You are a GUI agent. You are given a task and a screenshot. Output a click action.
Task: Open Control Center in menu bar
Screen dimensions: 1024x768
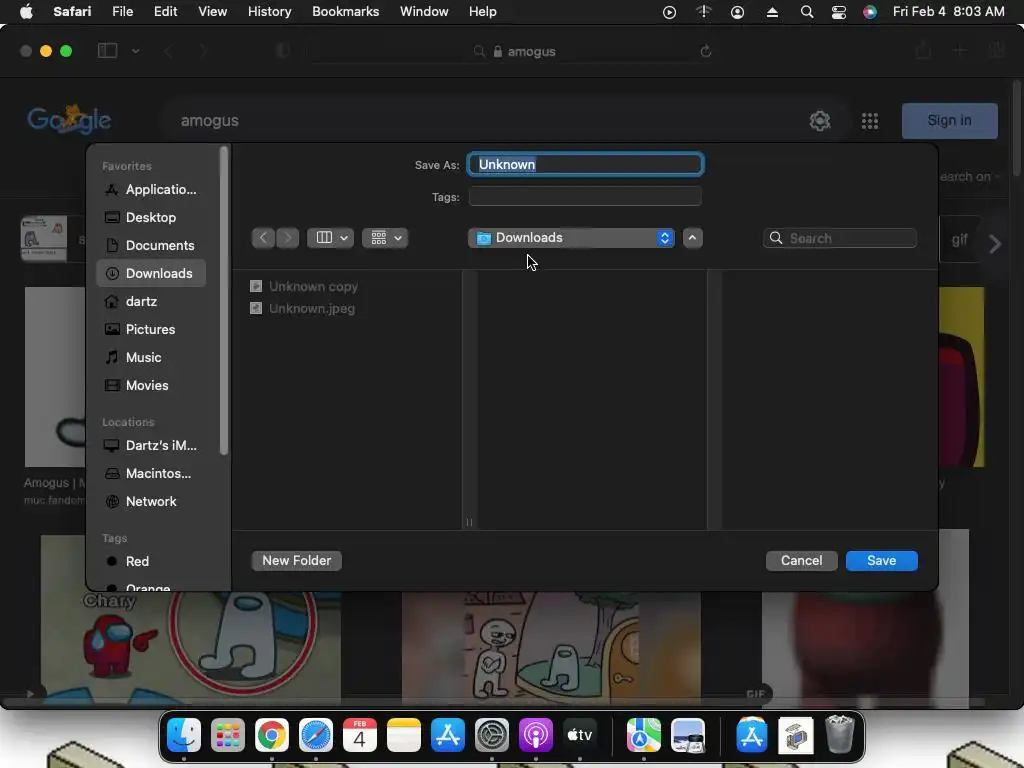pyautogui.click(x=839, y=12)
